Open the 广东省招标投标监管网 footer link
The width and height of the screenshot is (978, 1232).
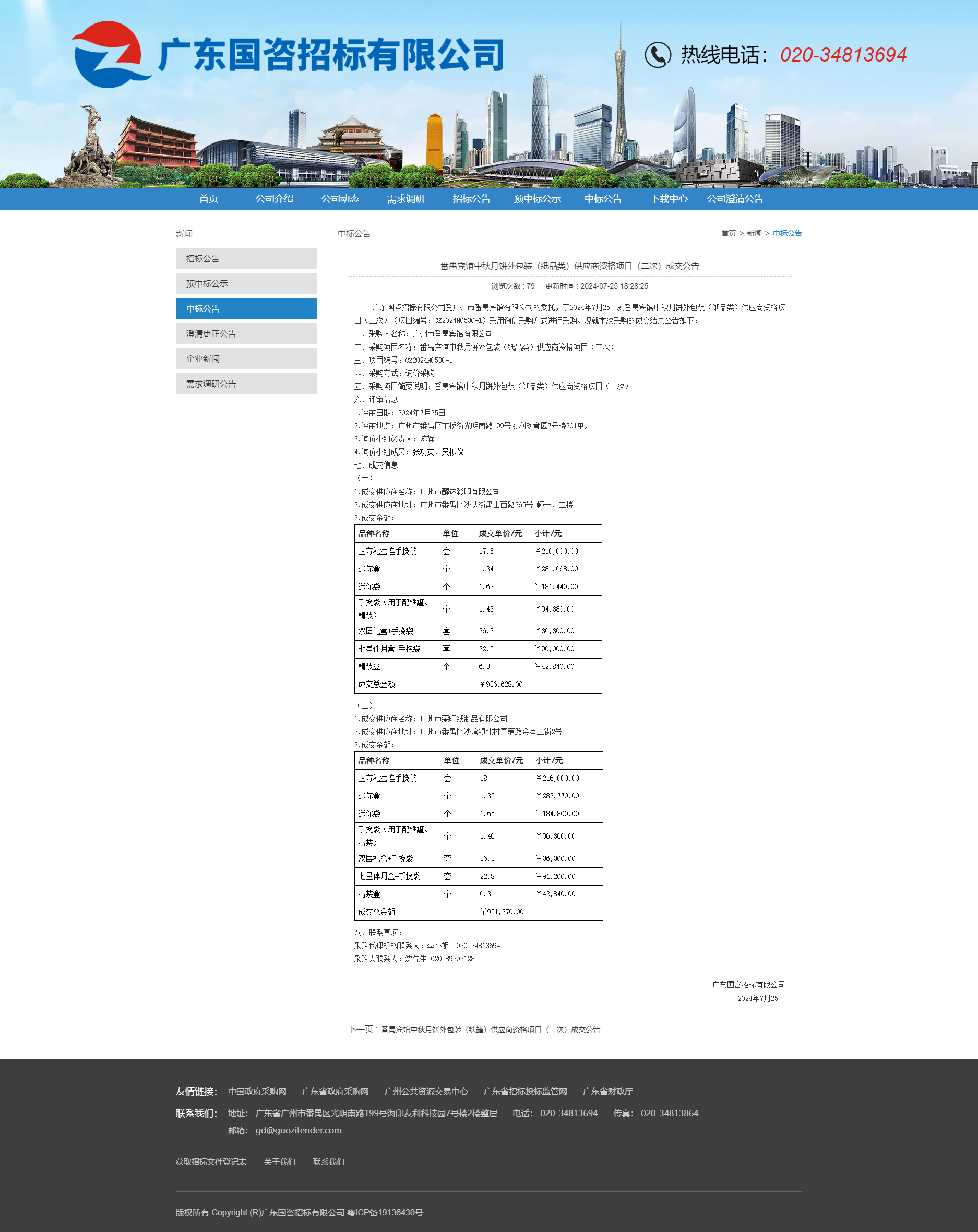[526, 1092]
